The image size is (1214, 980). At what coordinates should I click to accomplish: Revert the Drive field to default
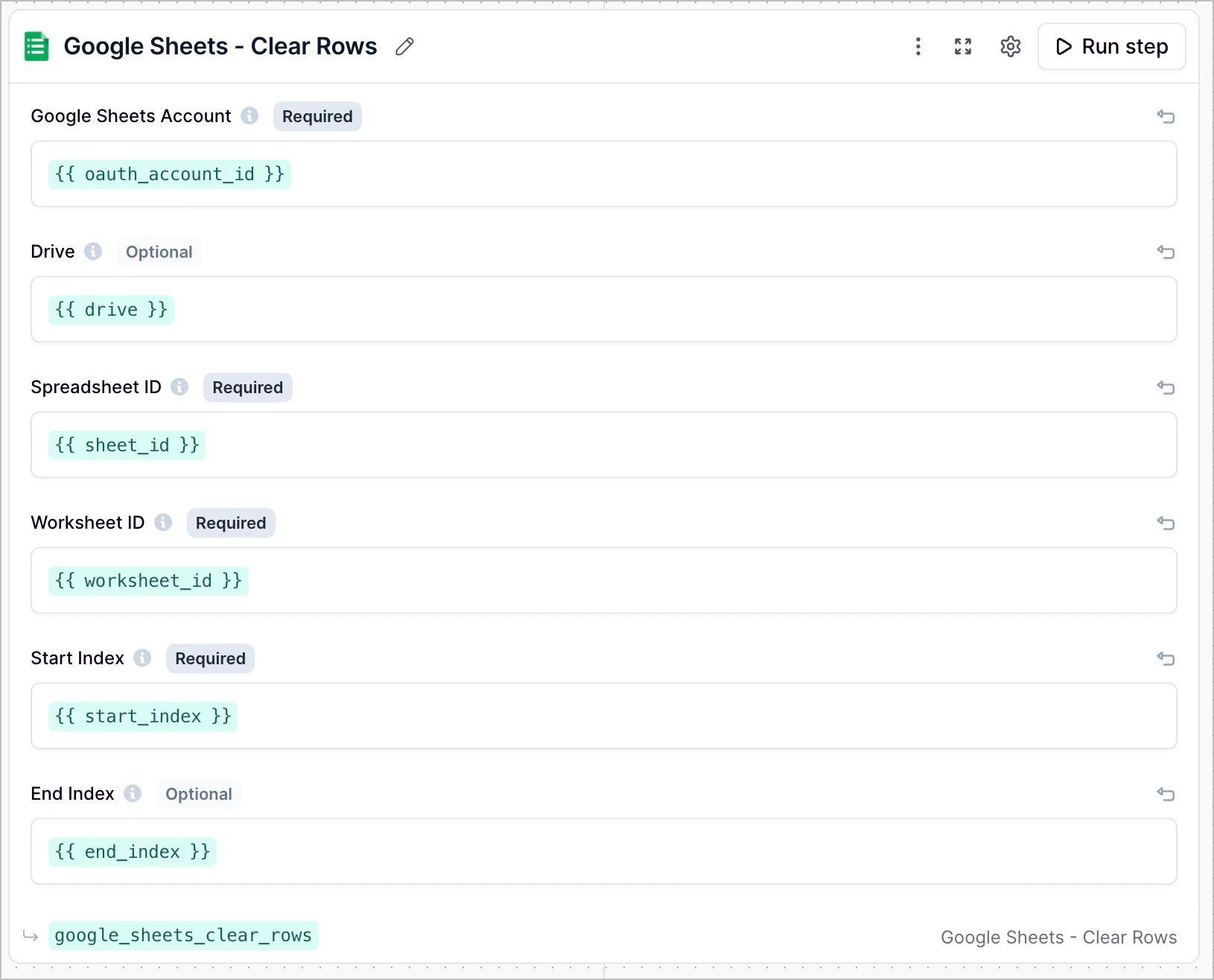click(x=1166, y=252)
